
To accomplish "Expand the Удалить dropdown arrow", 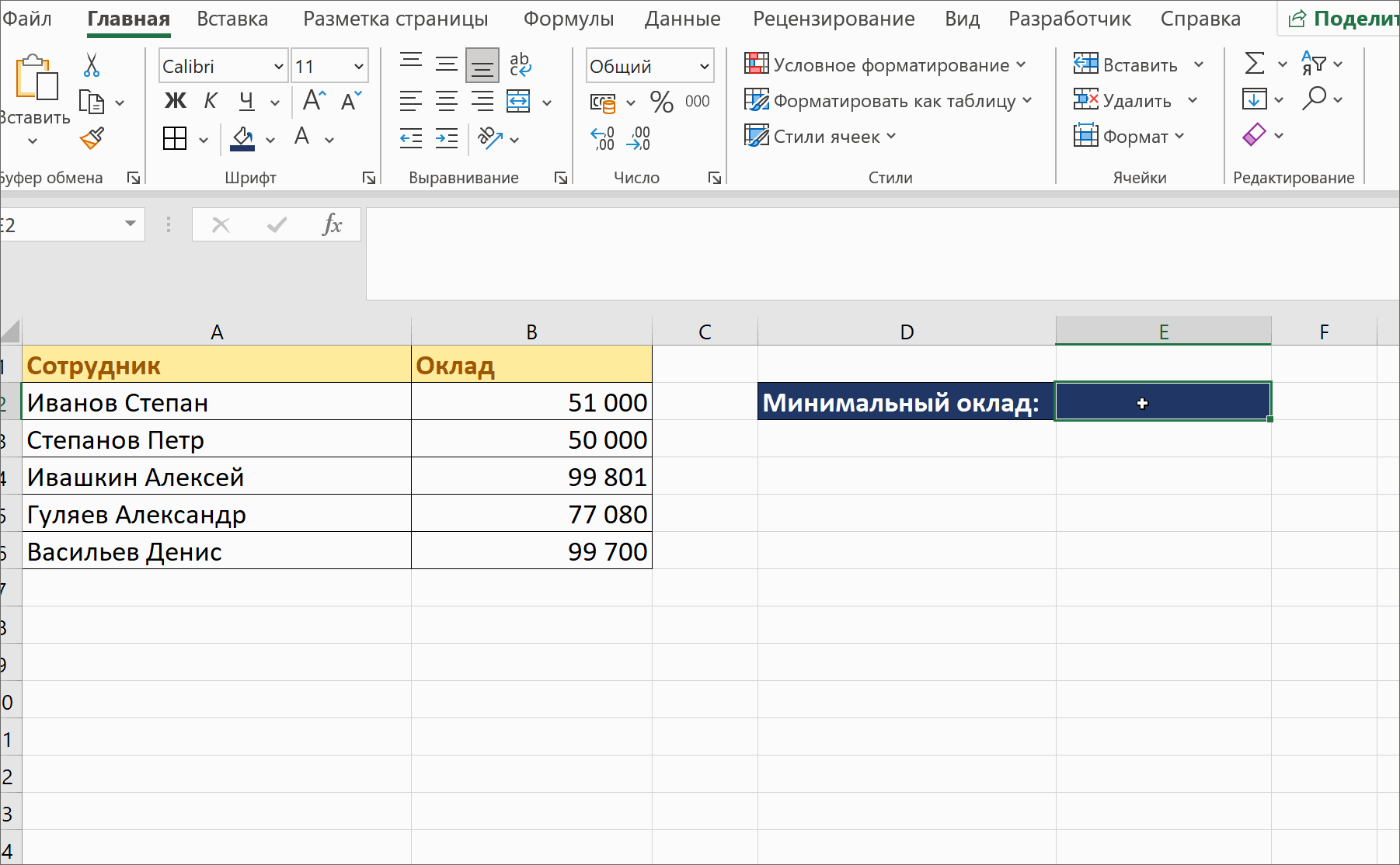I will coord(1193,101).
